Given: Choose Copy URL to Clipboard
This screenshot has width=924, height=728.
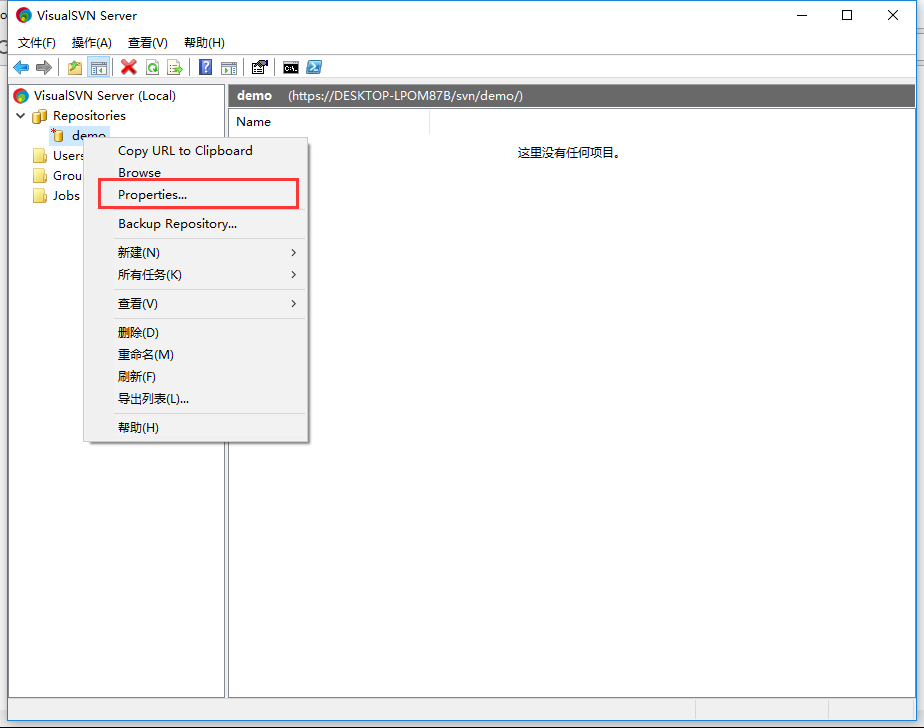Looking at the screenshot, I should click(196, 150).
